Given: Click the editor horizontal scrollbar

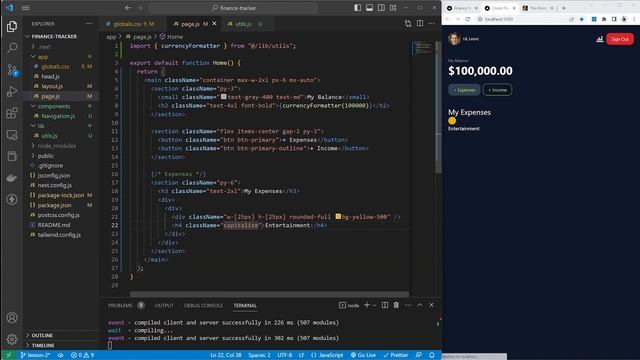Looking at the screenshot, I should click(x=269, y=294).
